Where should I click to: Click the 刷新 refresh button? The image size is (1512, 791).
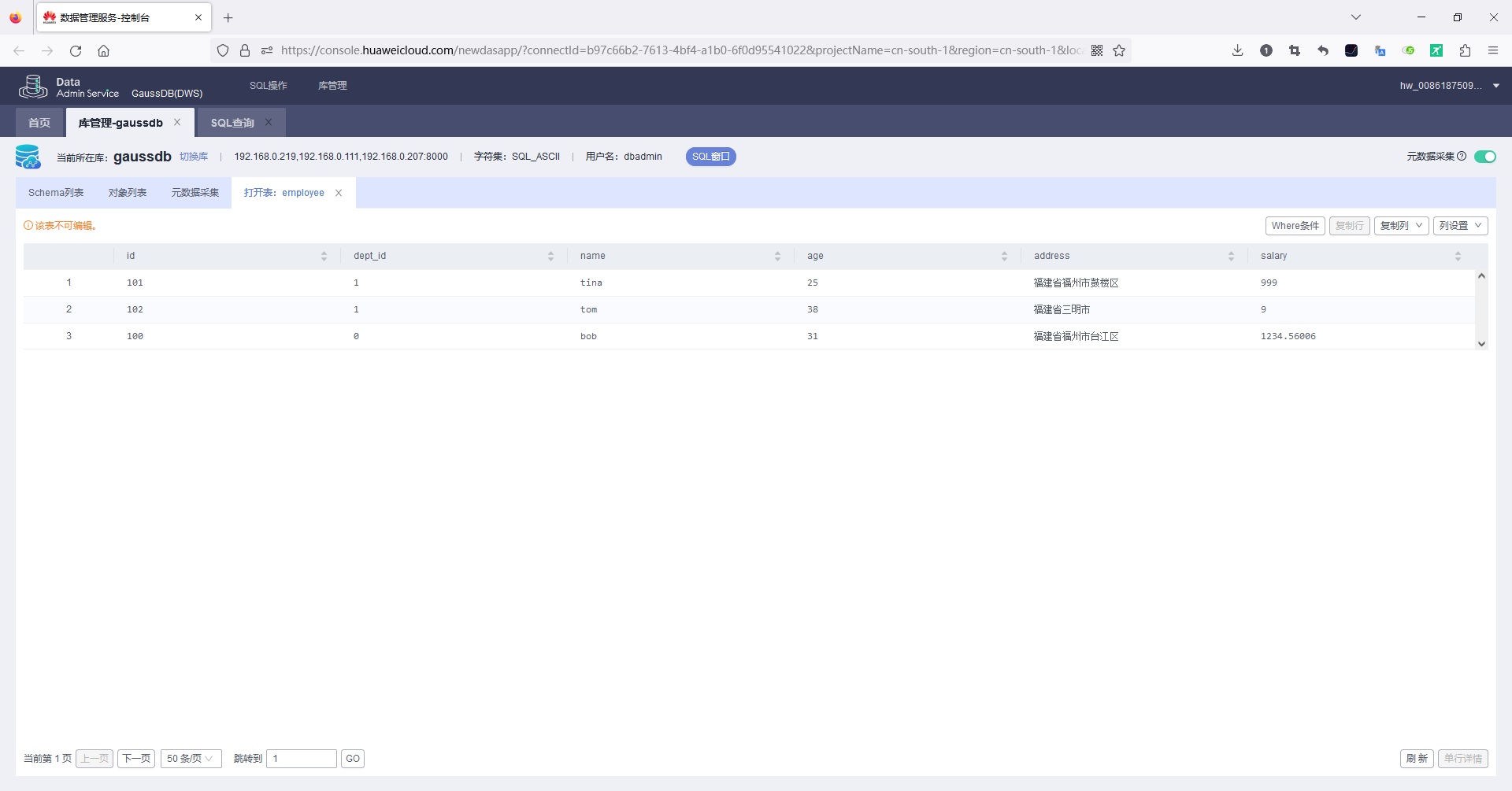(1417, 759)
